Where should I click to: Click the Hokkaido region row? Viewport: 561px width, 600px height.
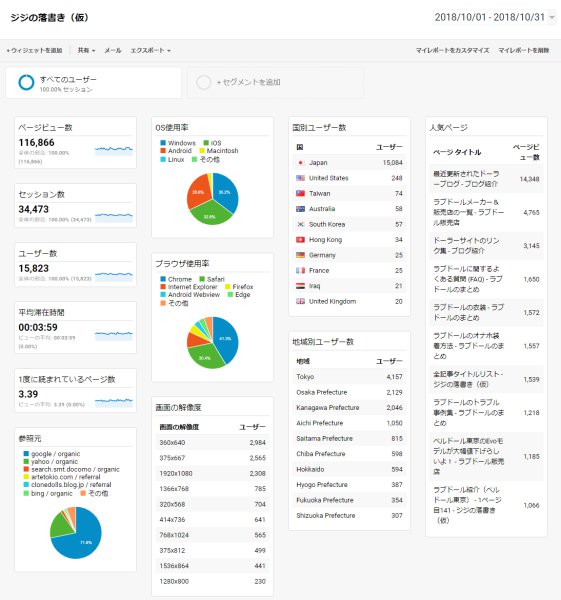coord(349,469)
